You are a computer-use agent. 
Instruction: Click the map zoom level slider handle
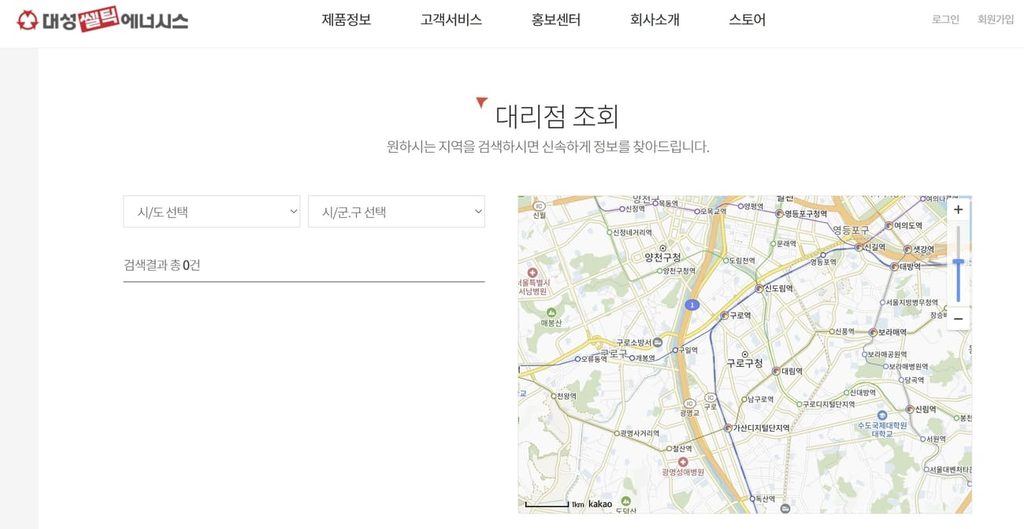click(958, 262)
